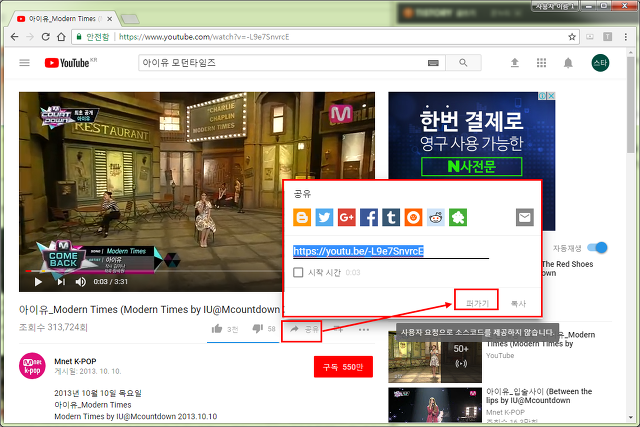Skip to the next video
The image size is (640, 427).
coord(61,282)
